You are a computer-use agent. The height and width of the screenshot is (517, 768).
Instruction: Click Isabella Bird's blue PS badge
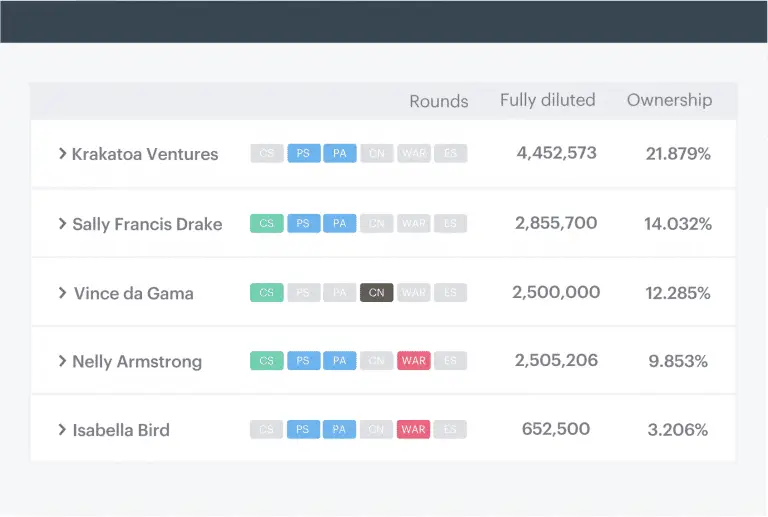pos(303,429)
